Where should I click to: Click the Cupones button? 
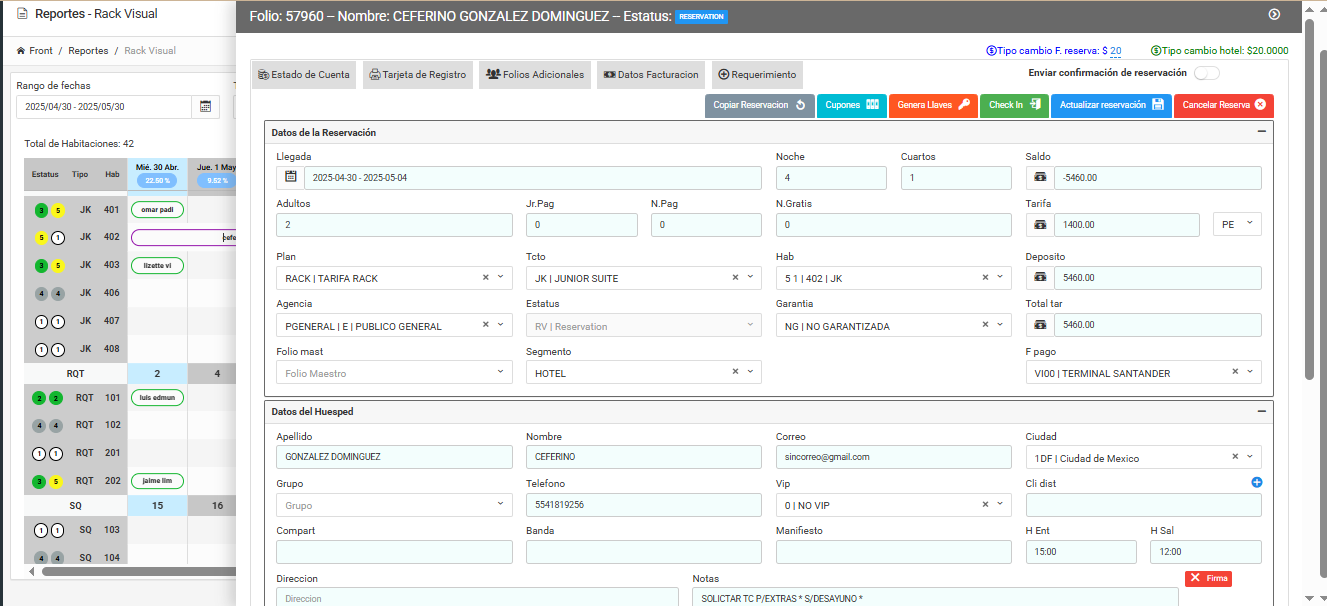tap(852, 105)
